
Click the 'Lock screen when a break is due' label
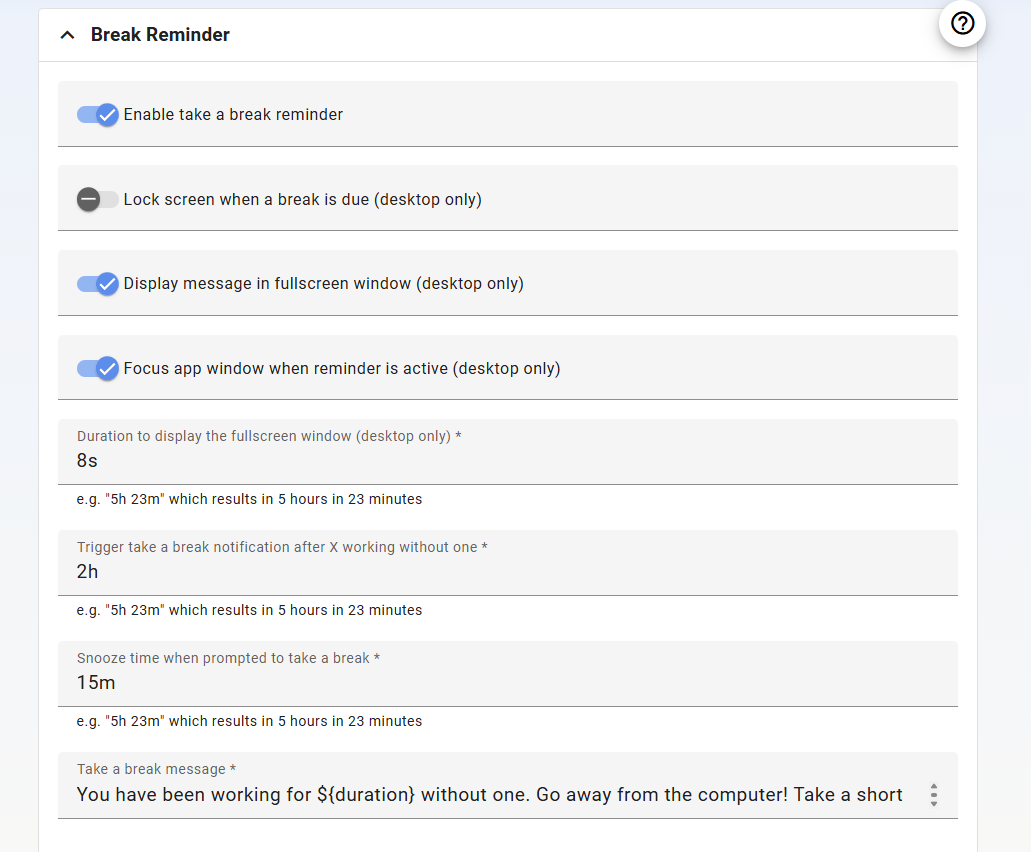pyautogui.click(x=302, y=199)
